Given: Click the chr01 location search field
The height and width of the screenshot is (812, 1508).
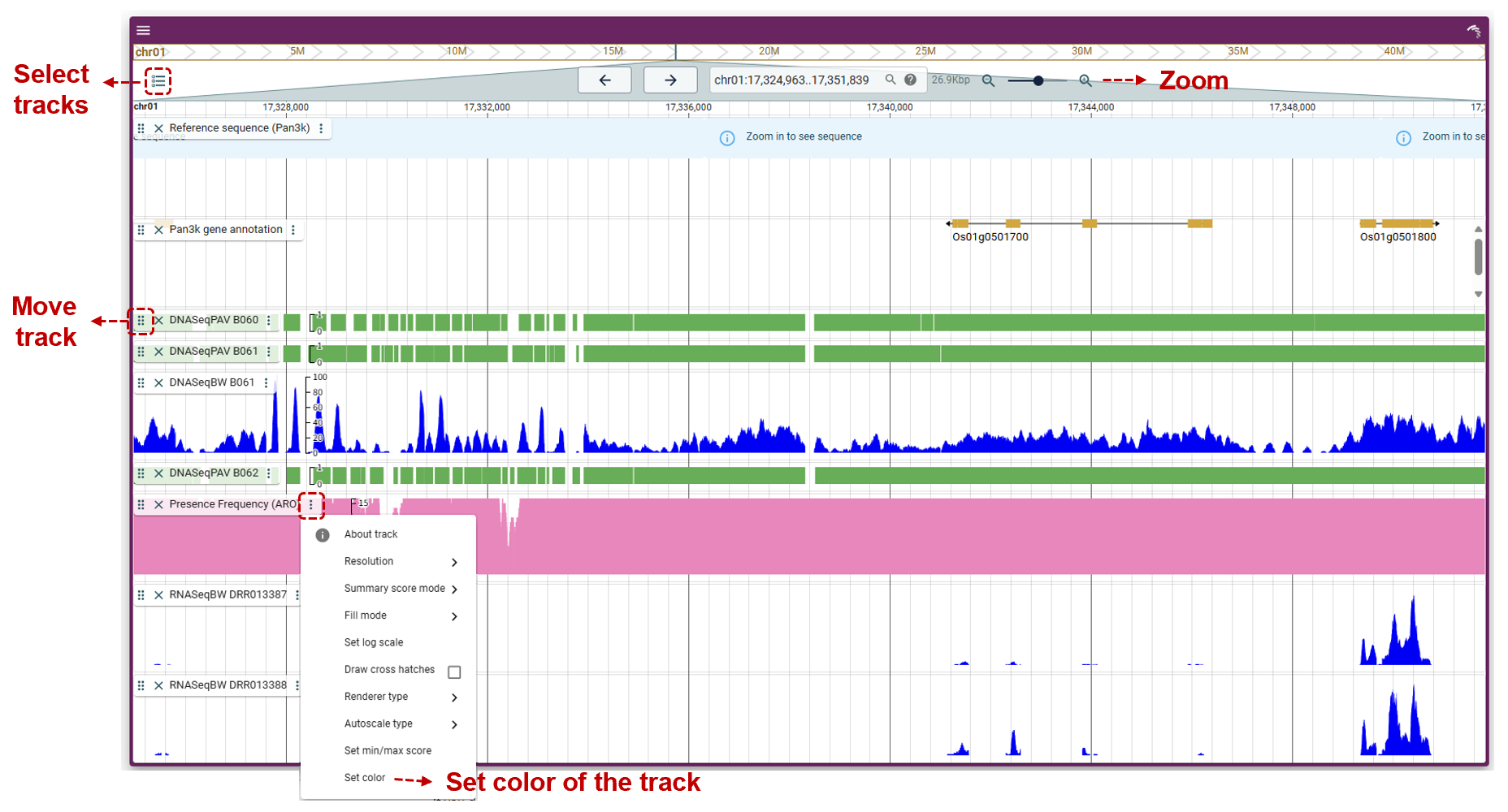Looking at the screenshot, I should point(792,80).
